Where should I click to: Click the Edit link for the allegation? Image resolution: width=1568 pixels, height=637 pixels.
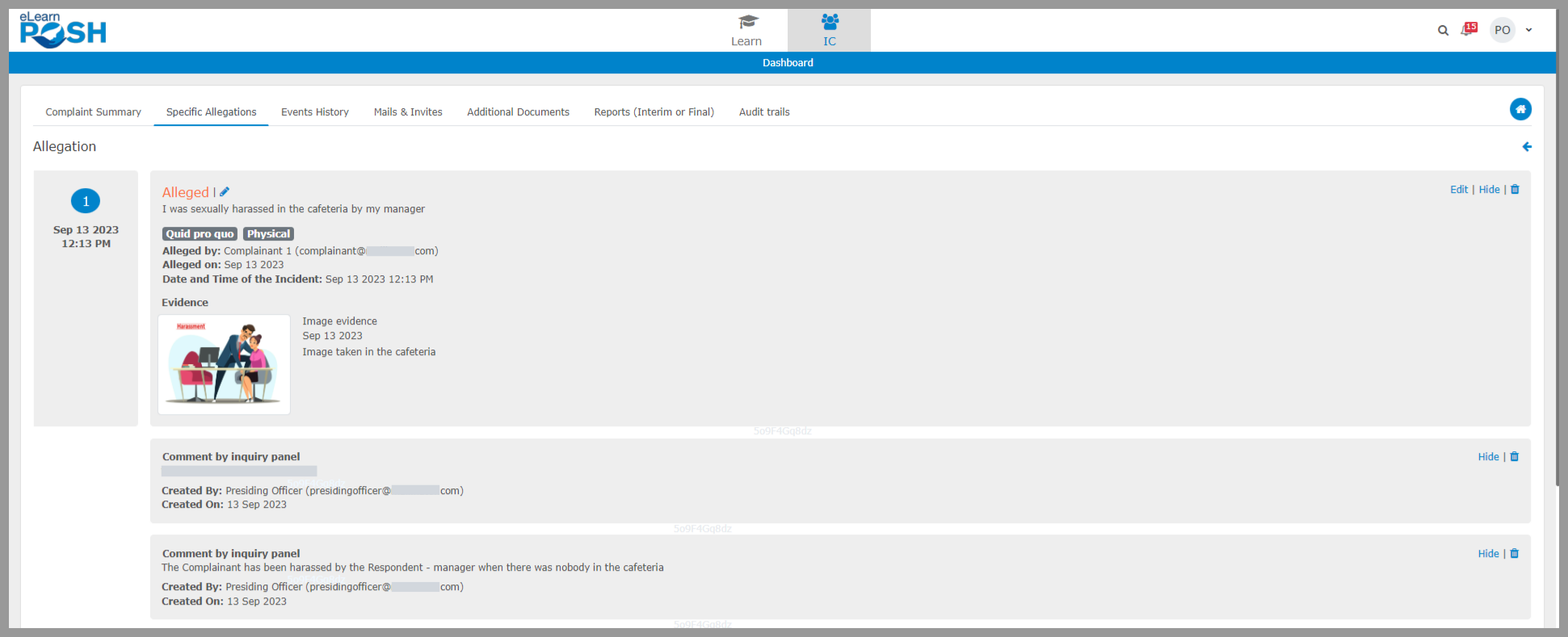tap(1458, 190)
